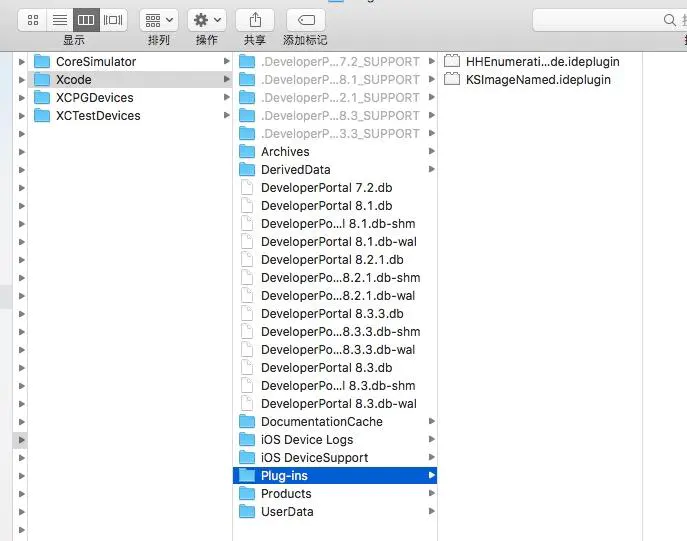The height and width of the screenshot is (541, 687).
Task: Click the arrow beside Products
Action: (x=432, y=493)
